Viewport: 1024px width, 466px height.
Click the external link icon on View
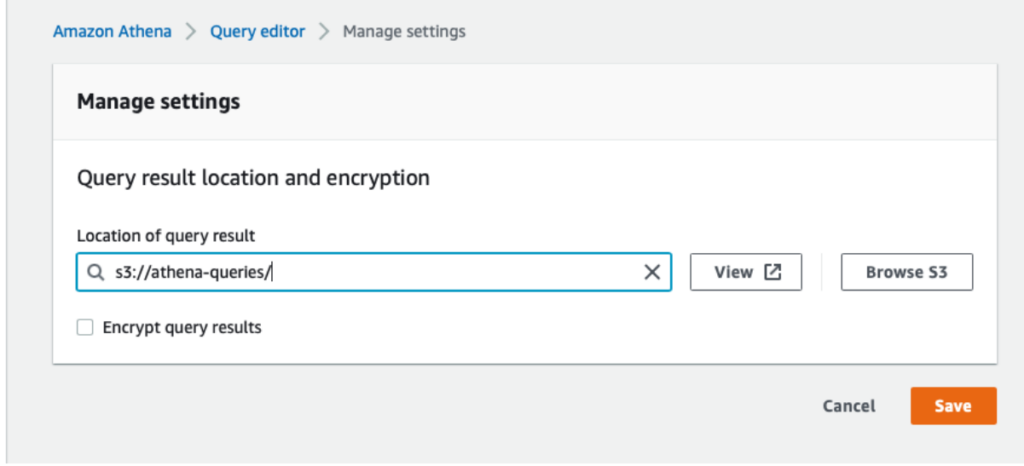point(772,272)
